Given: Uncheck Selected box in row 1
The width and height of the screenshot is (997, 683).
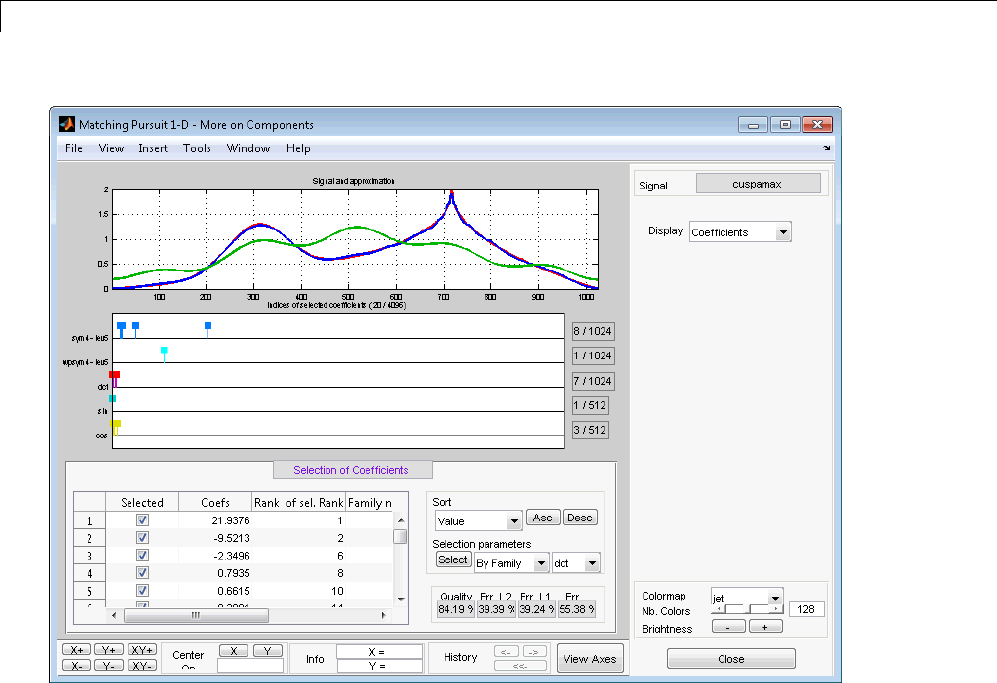Looking at the screenshot, I should point(142,521).
